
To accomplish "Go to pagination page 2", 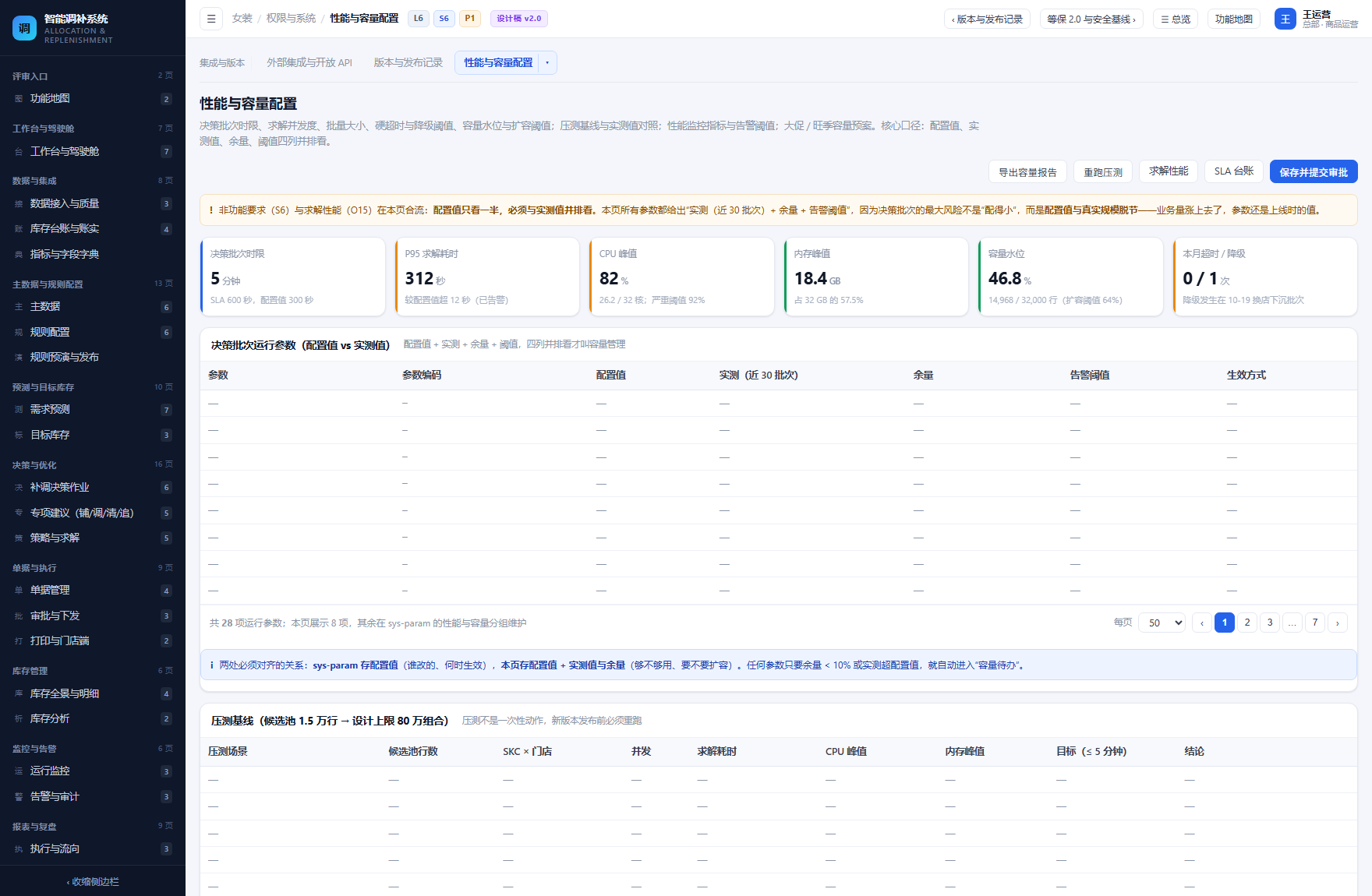I will pyautogui.click(x=1247, y=623).
